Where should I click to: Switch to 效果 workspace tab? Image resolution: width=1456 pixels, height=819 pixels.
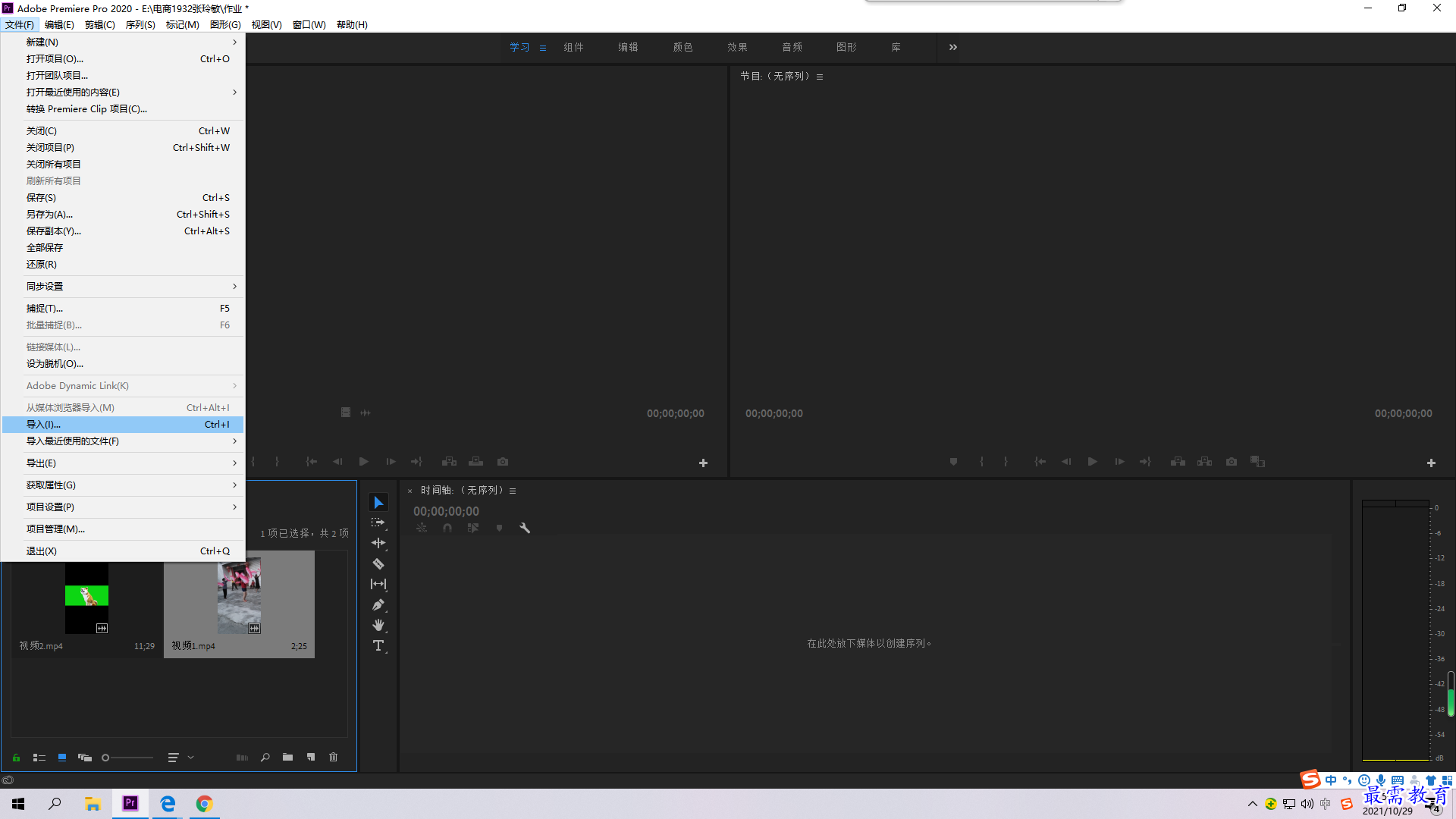pos(737,47)
